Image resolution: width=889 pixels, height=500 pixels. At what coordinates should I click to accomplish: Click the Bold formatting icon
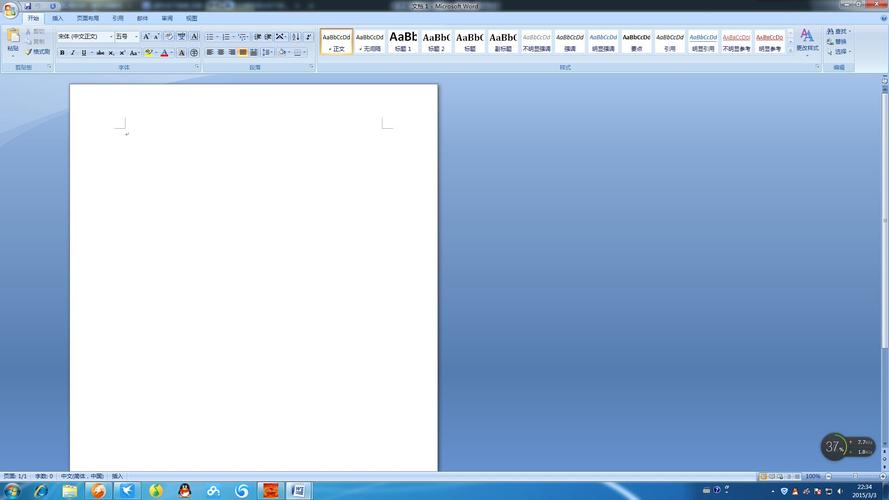click(62, 53)
